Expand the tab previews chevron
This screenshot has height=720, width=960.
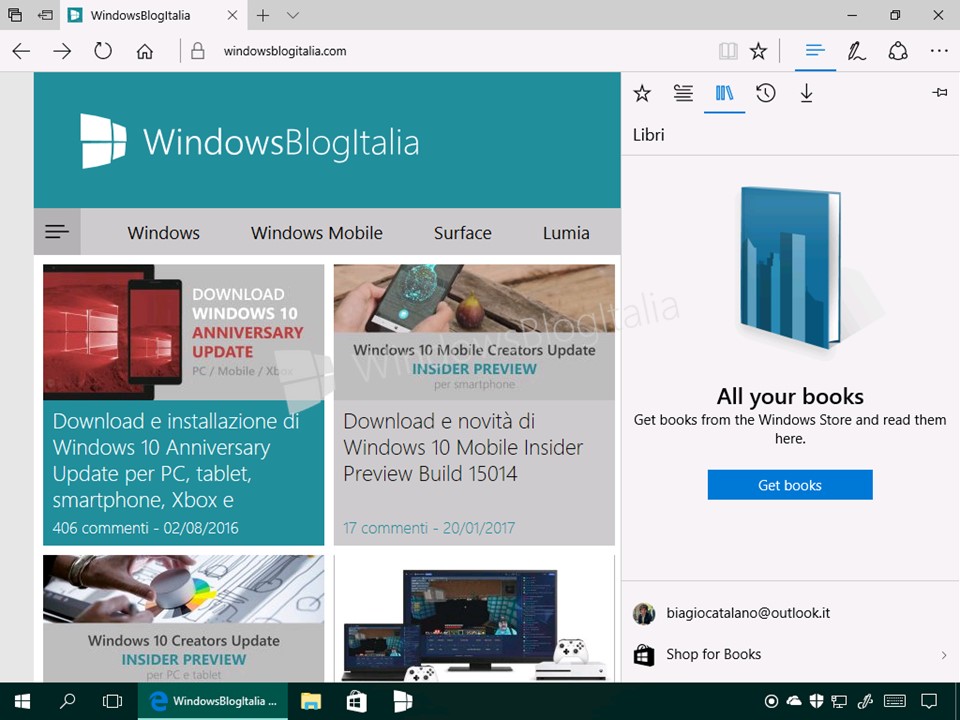coord(293,15)
